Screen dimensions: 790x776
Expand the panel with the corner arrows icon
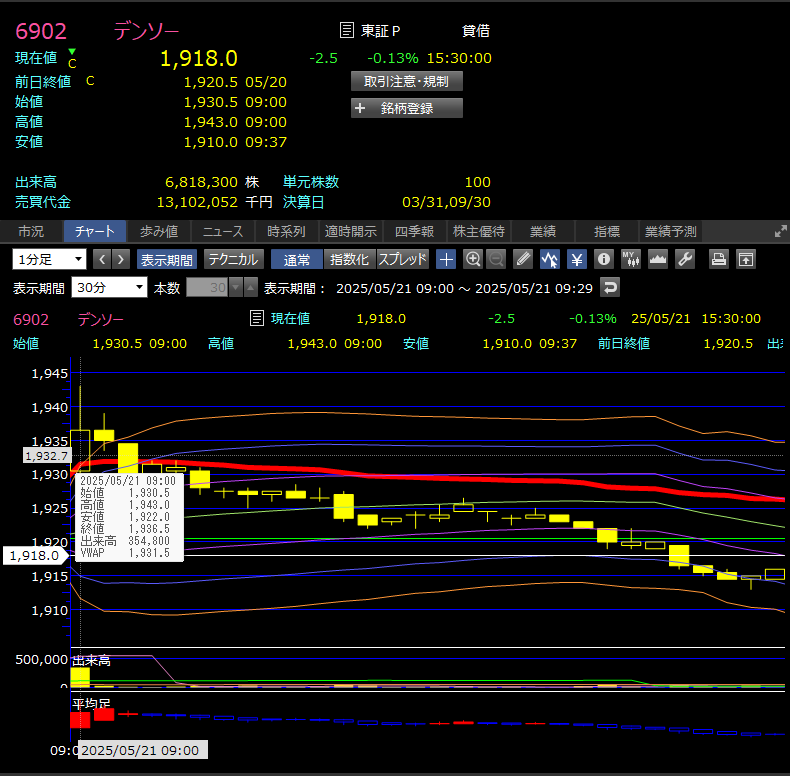[x=780, y=231]
